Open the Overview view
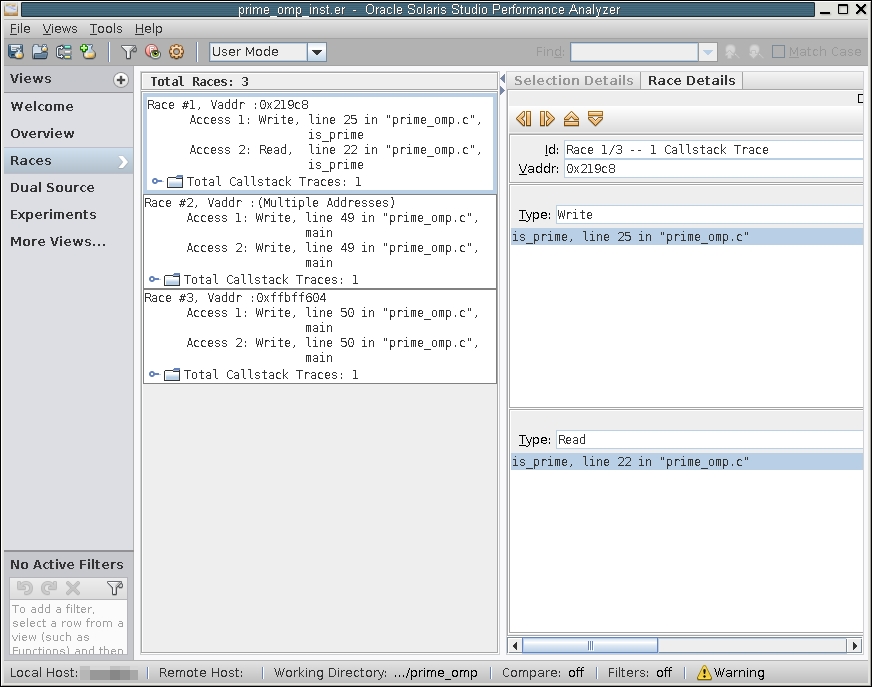The image size is (872, 687). (x=68, y=134)
